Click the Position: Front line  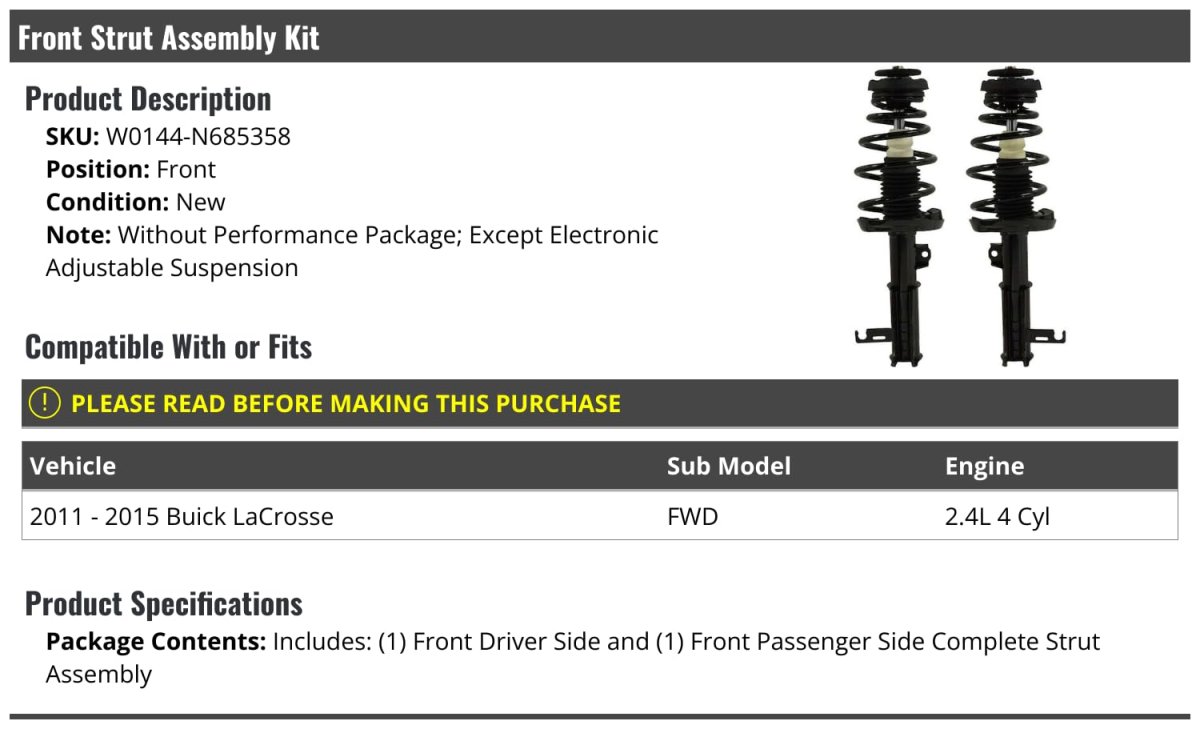[x=131, y=169]
